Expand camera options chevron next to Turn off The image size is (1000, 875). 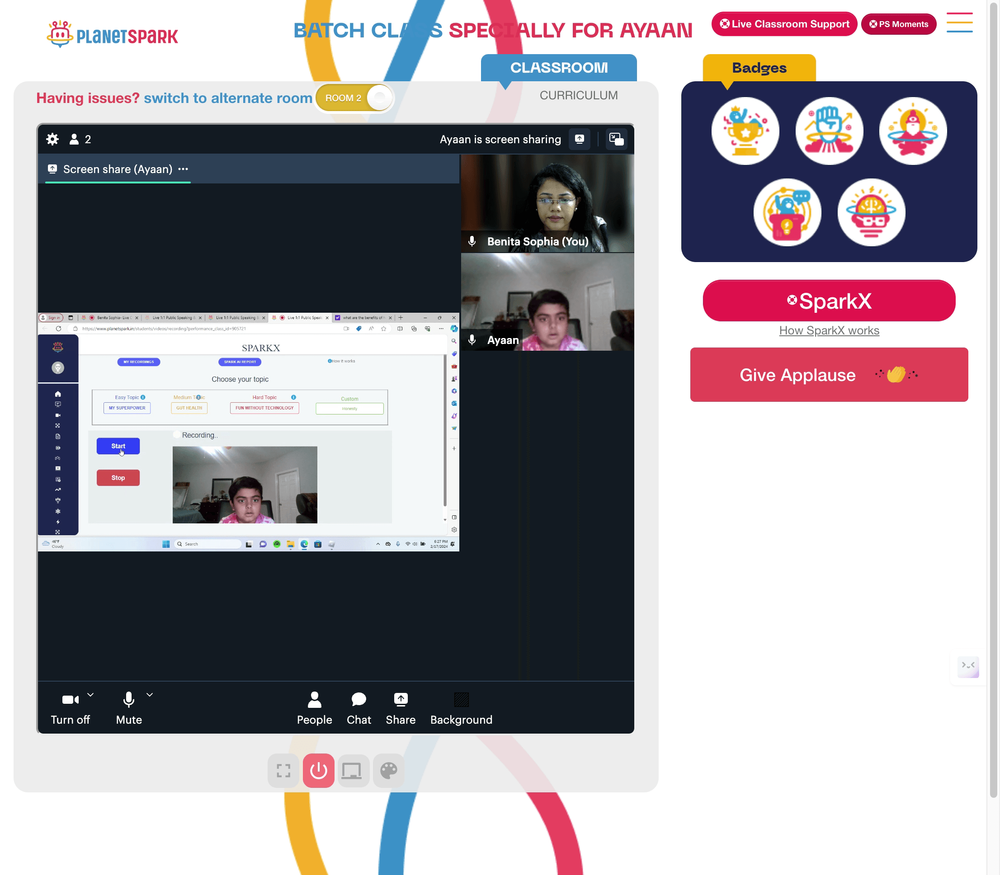(91, 695)
